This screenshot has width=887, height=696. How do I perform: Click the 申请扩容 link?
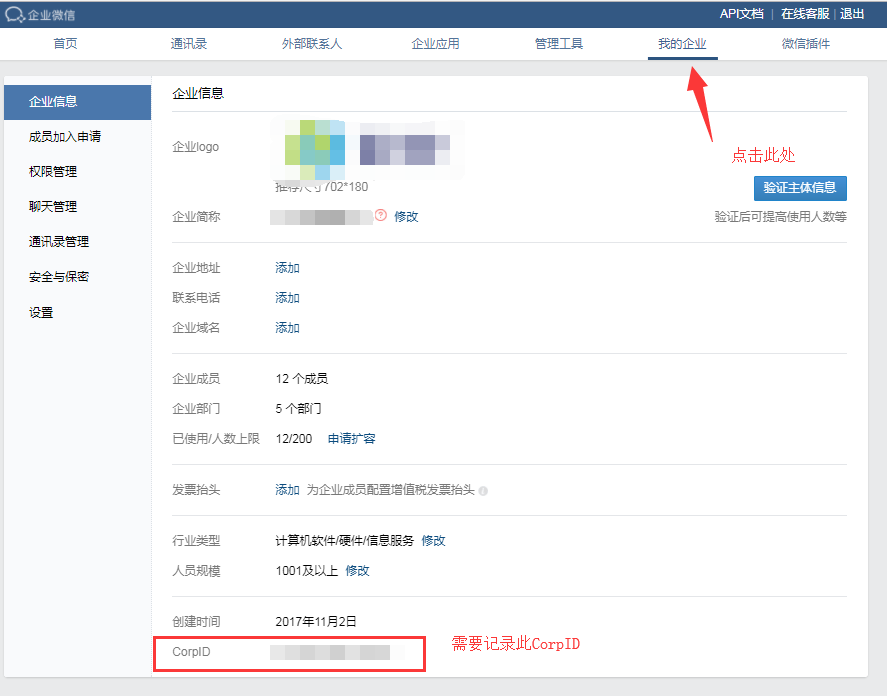(351, 439)
